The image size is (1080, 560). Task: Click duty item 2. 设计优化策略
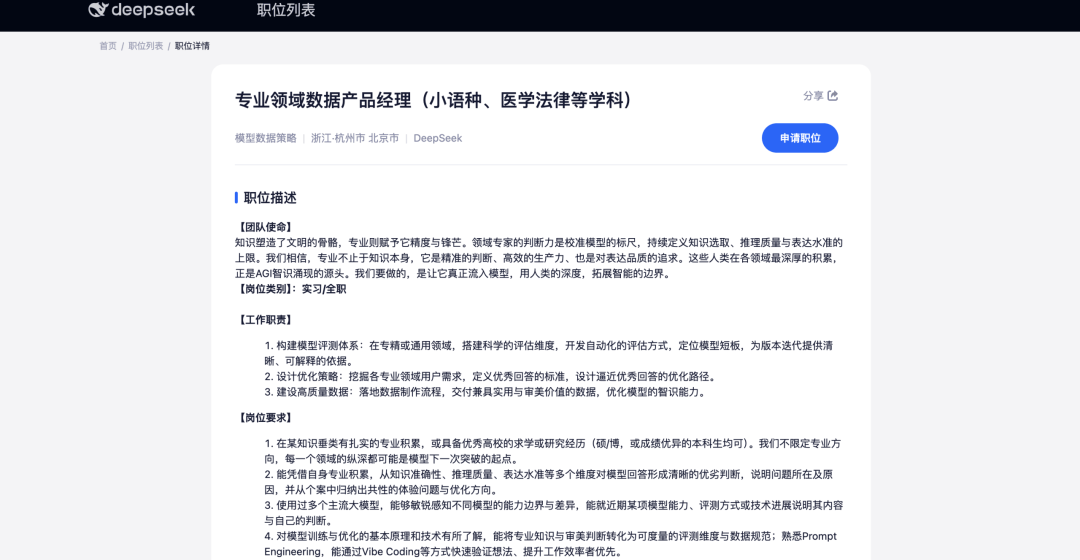click(x=492, y=377)
